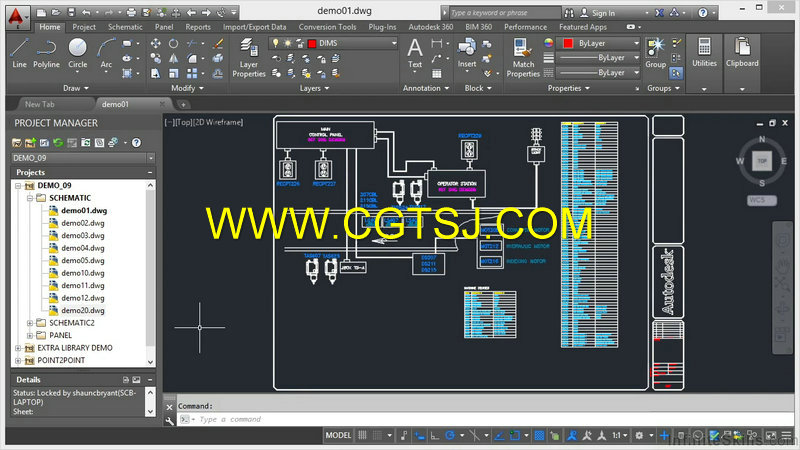The image size is (800, 450).
Task: Toggle annotation visibility in status bar
Action: 572,435
